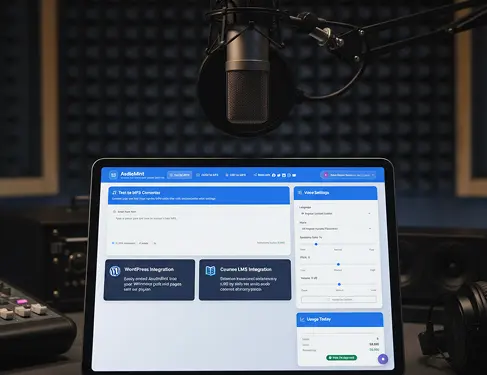Switch to the second header tab
The height and width of the screenshot is (375, 487).
point(207,175)
